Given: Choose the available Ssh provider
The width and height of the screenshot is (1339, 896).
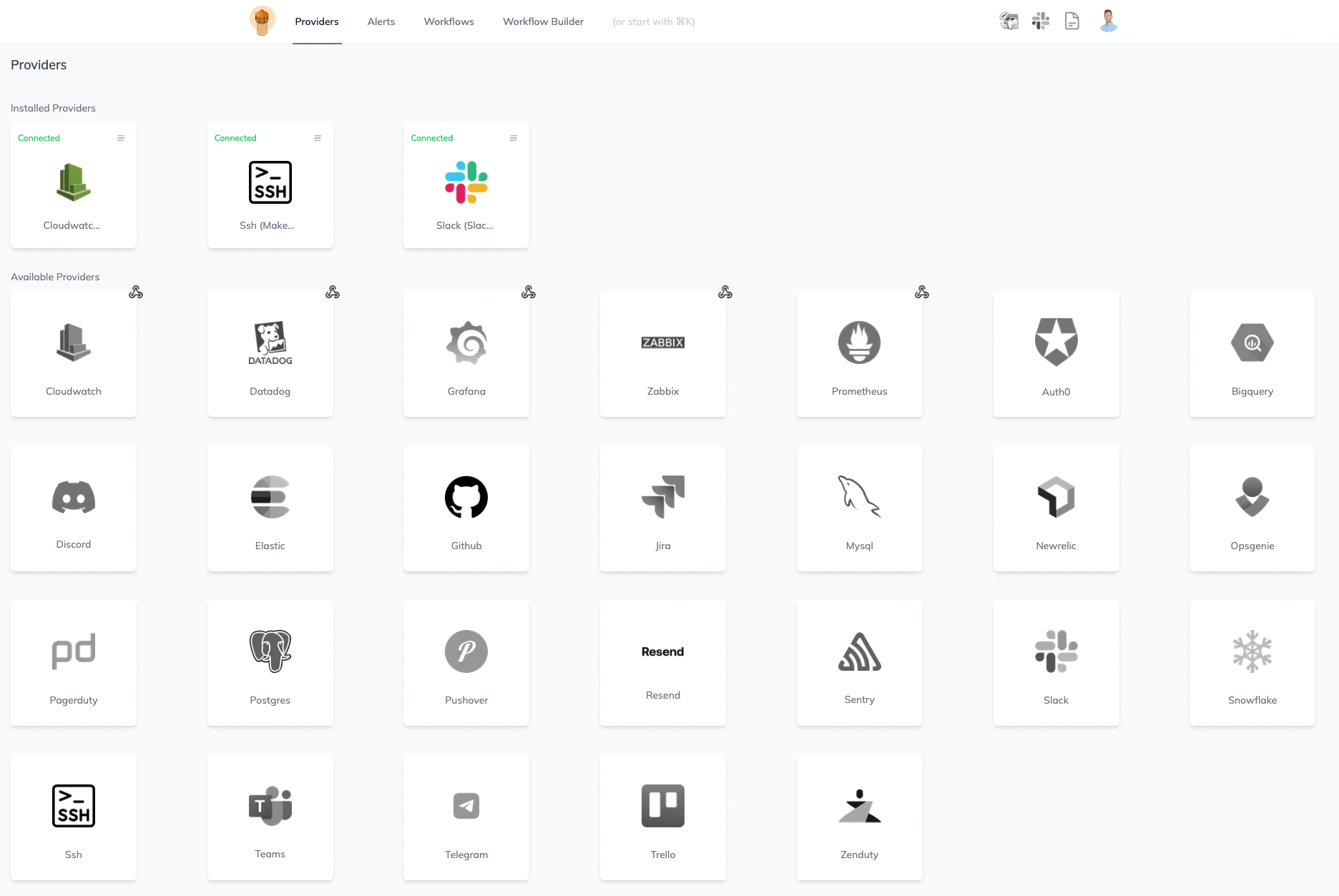Looking at the screenshot, I should click(x=74, y=817).
